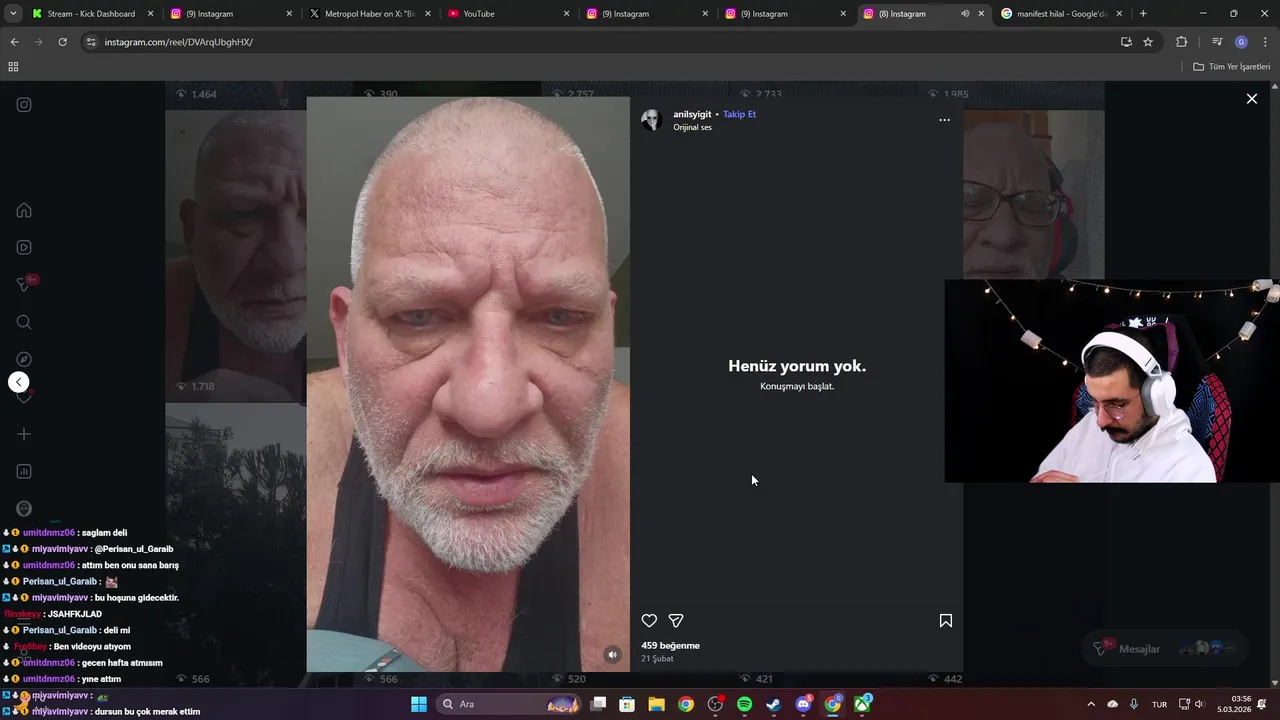
Task: Open the background thumbnail of man with glasses
Action: (x=1034, y=194)
